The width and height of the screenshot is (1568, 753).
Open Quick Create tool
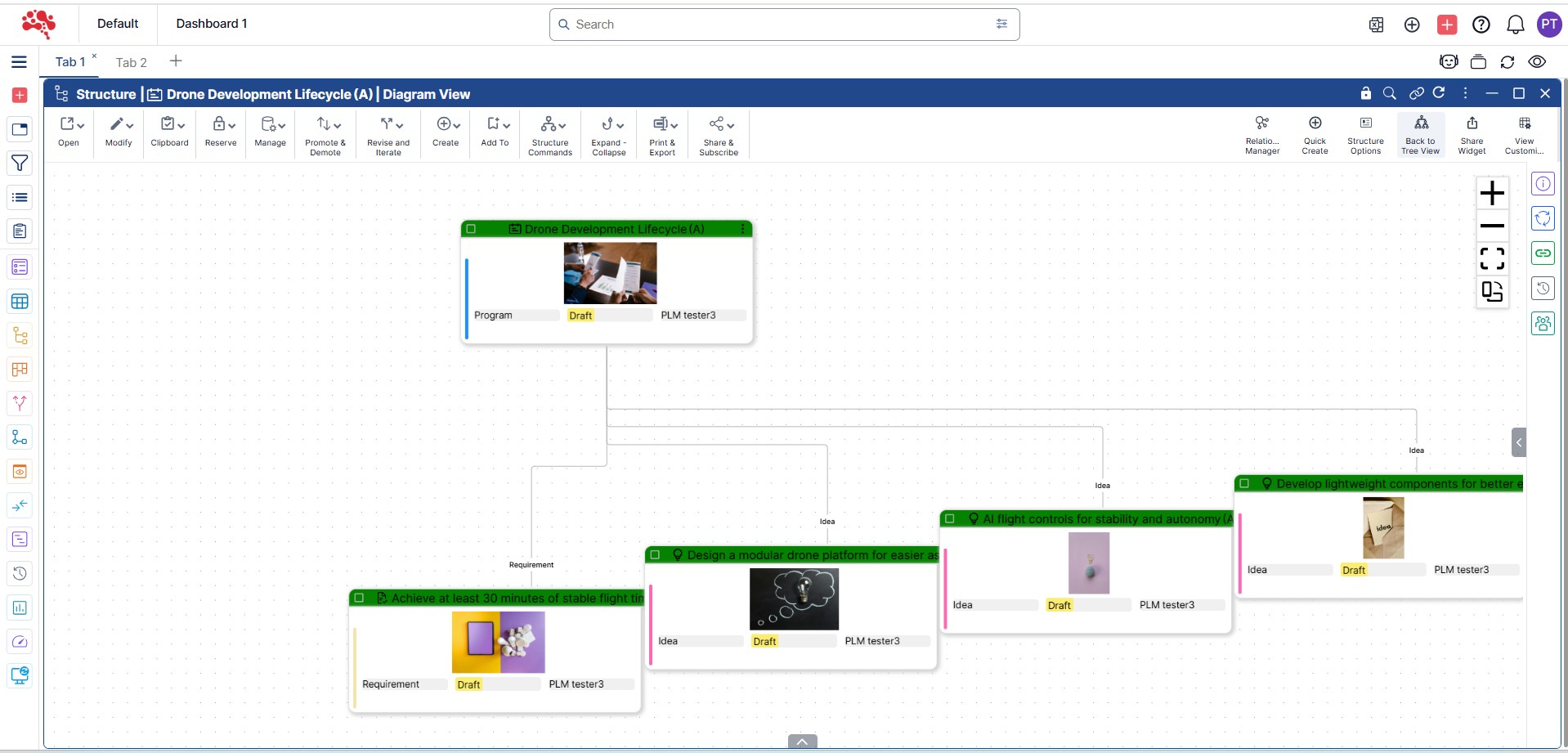coord(1315,133)
